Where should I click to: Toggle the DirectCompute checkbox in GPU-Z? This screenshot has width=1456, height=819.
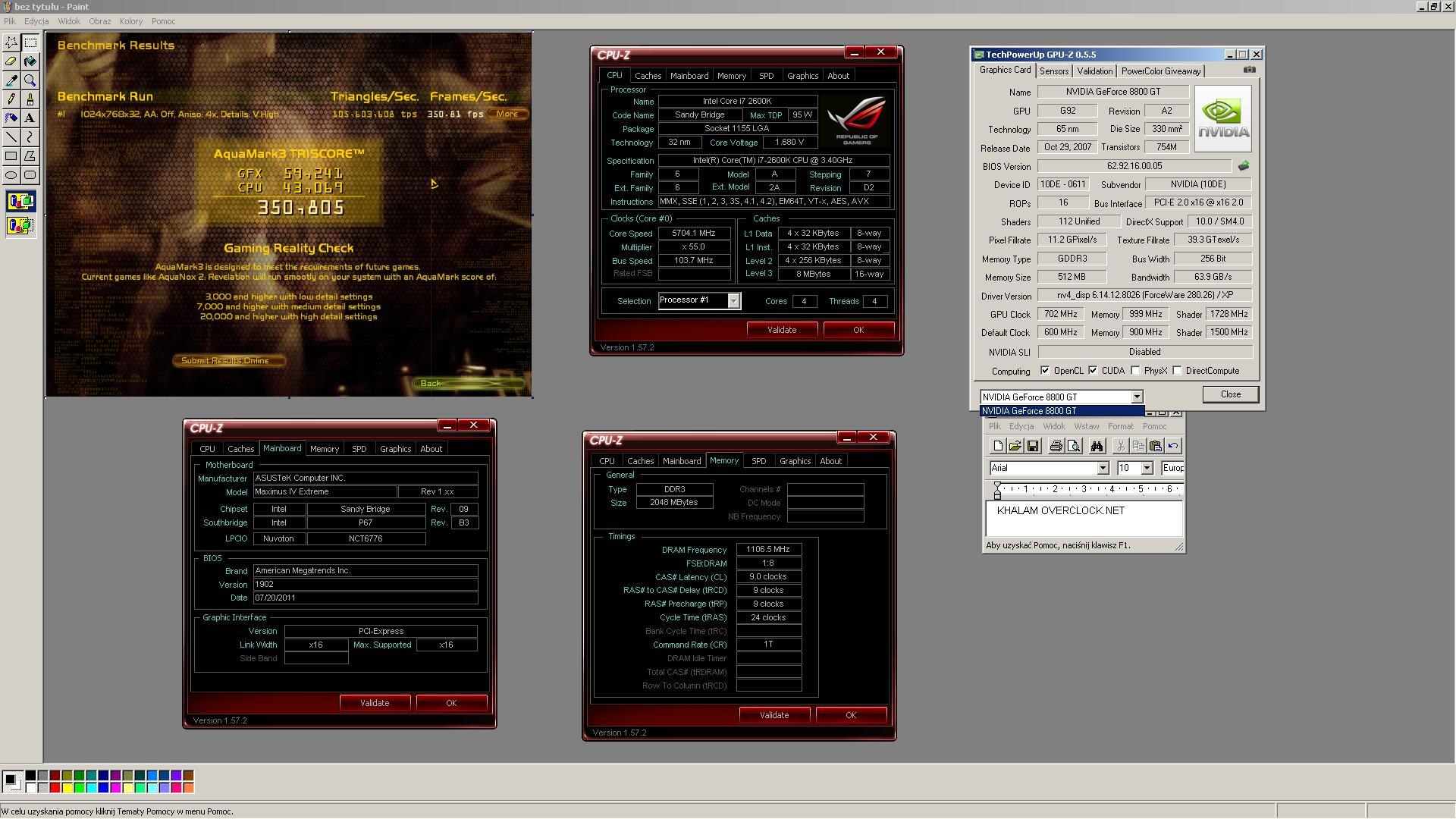click(x=1177, y=371)
